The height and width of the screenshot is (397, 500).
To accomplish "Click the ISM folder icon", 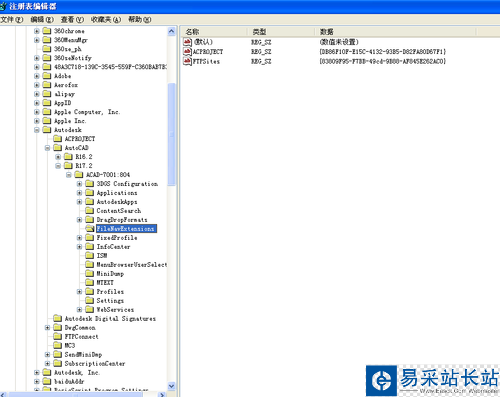I will pos(89,256).
